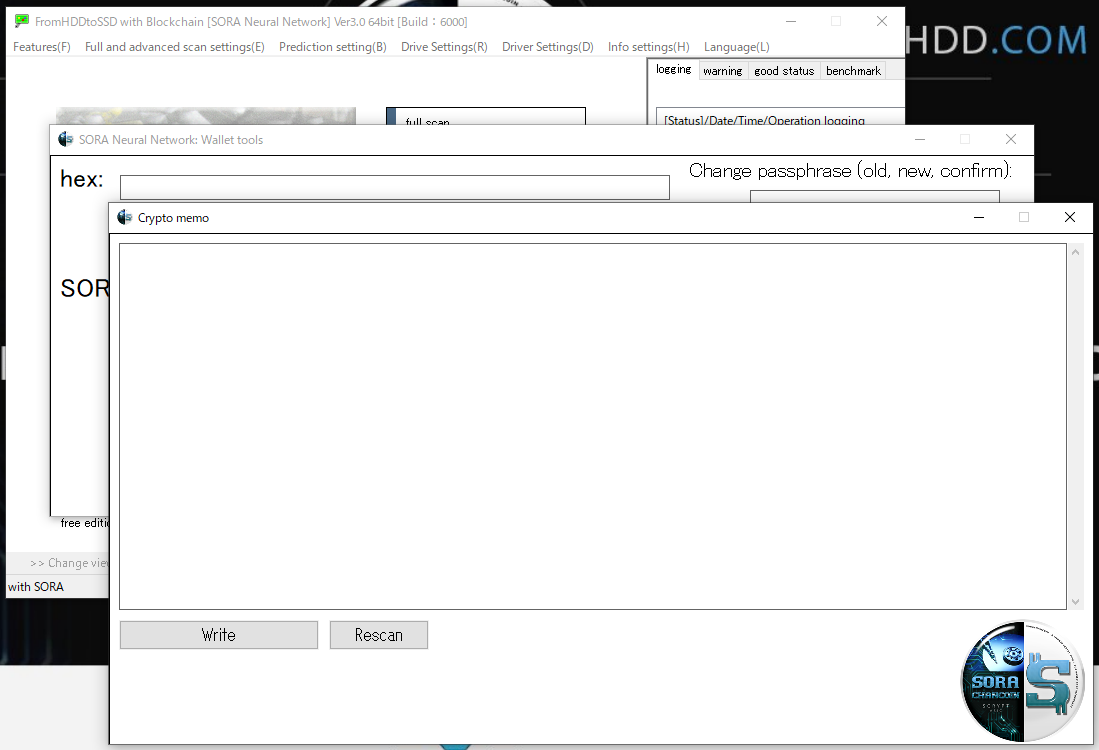Screen dimensions: 1099x750
Task: Close the FromHDDtoSSD main window
Action: (x=882, y=21)
